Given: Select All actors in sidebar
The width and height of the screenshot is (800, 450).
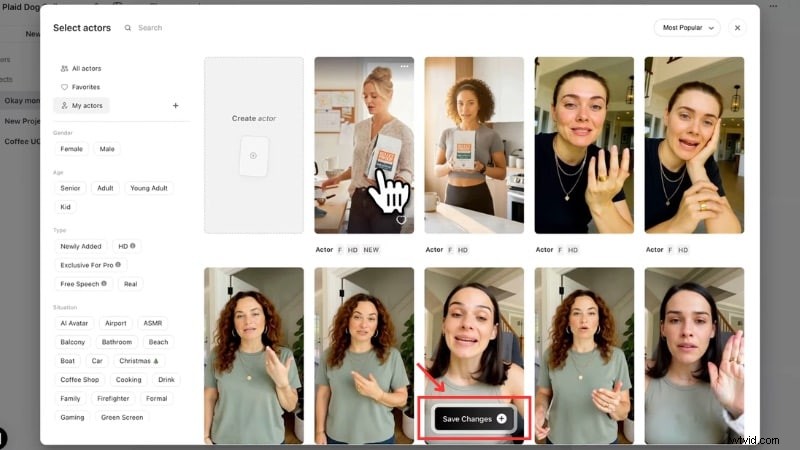Looking at the screenshot, I should pyautogui.click(x=81, y=68).
